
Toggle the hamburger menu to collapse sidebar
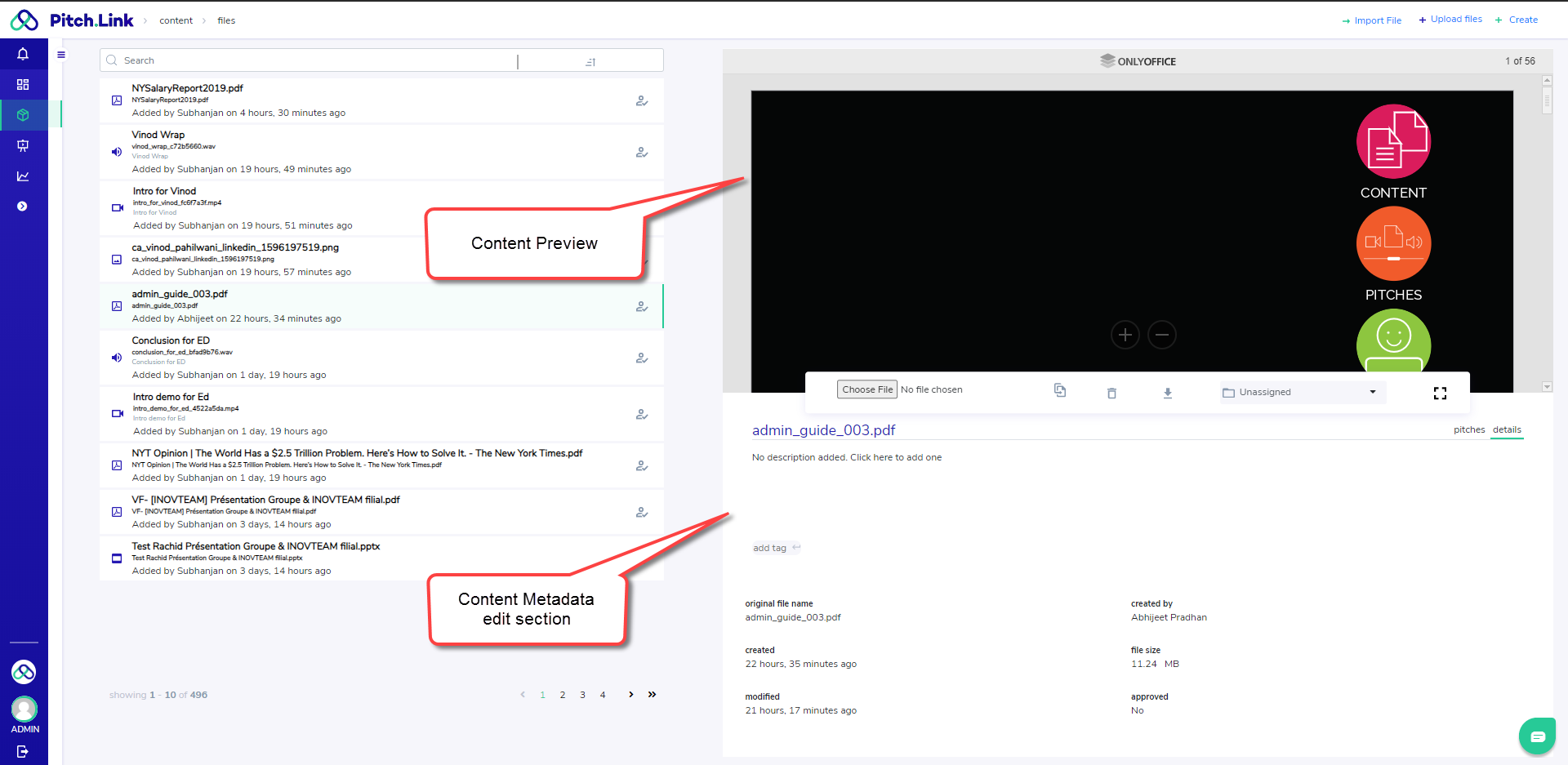click(61, 55)
